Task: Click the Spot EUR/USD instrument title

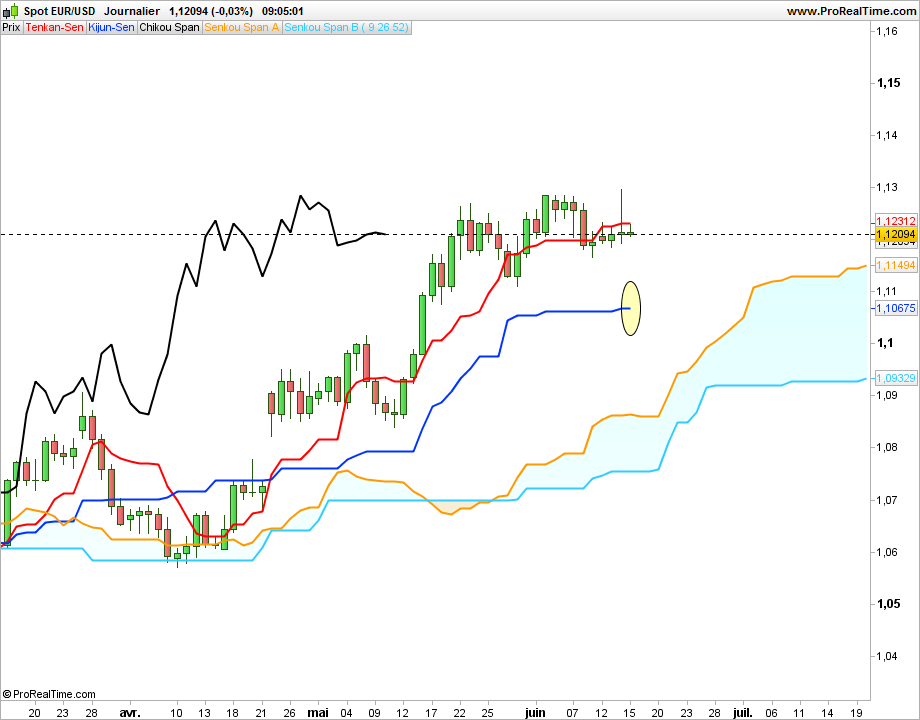Action: click(x=59, y=11)
